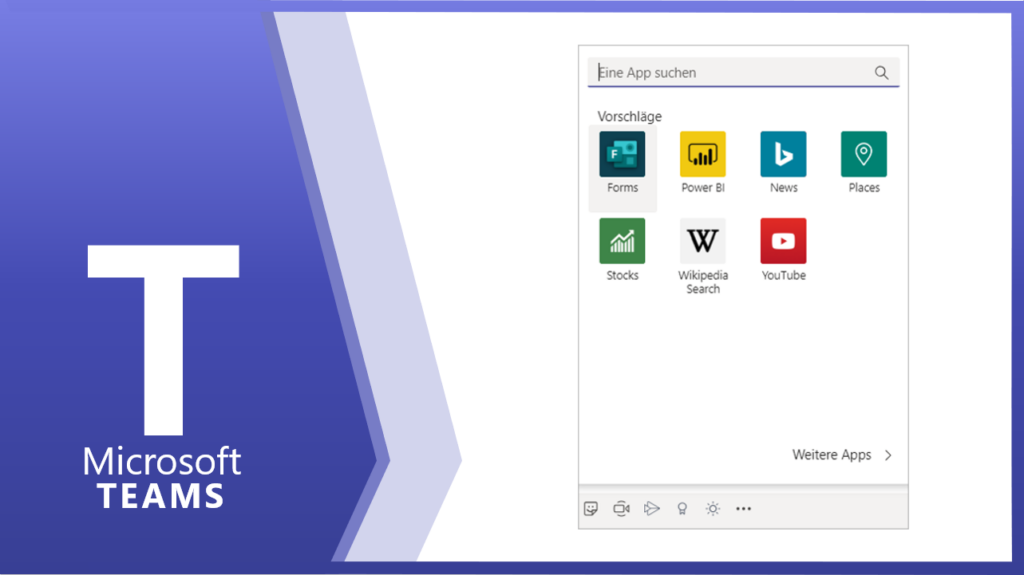1024x575 pixels.
Task: Open the Forms app icon
Action: [x=622, y=154]
